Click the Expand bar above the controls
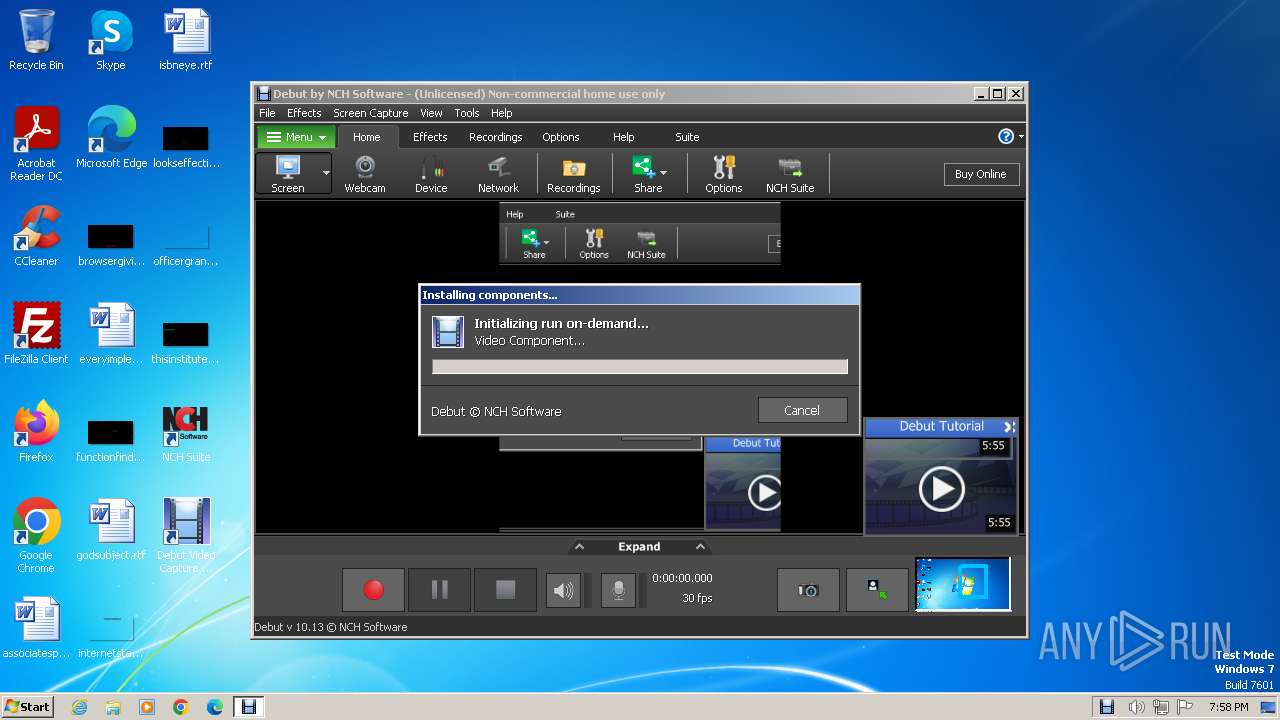 point(639,547)
